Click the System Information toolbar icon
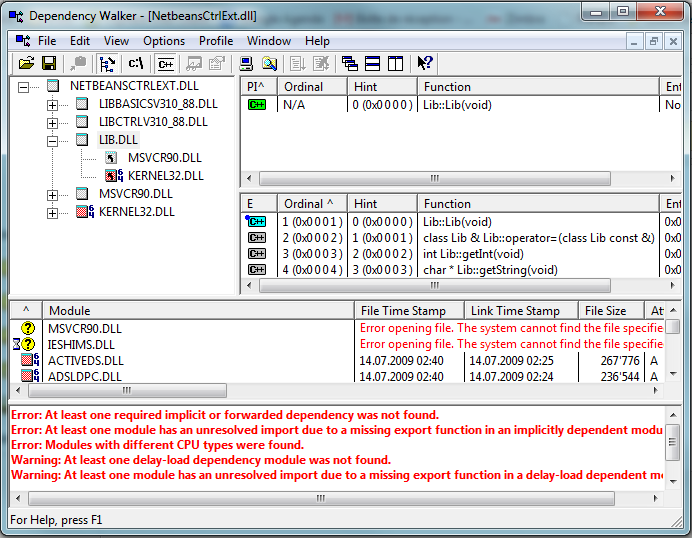Image resolution: width=692 pixels, height=538 pixels. 246,63
